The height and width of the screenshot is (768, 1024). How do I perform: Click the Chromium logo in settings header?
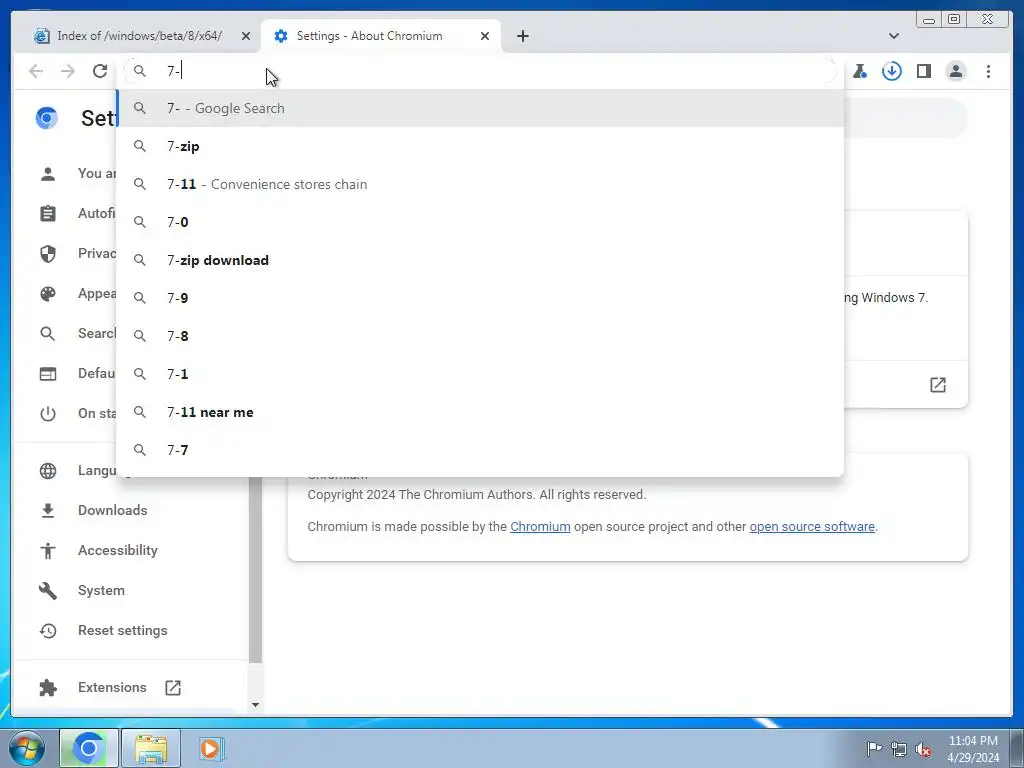coord(46,118)
